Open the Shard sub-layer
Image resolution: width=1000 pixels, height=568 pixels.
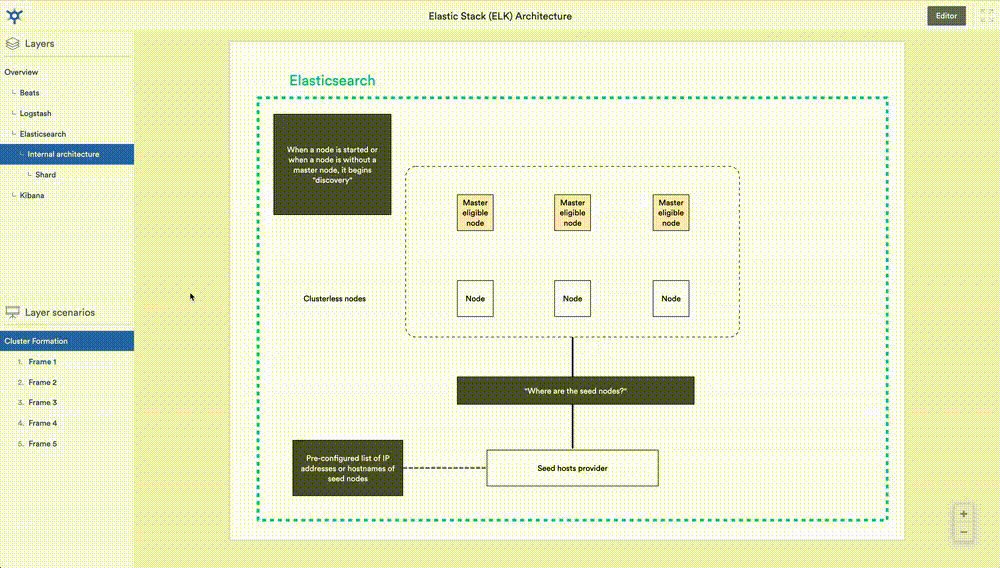[45, 175]
